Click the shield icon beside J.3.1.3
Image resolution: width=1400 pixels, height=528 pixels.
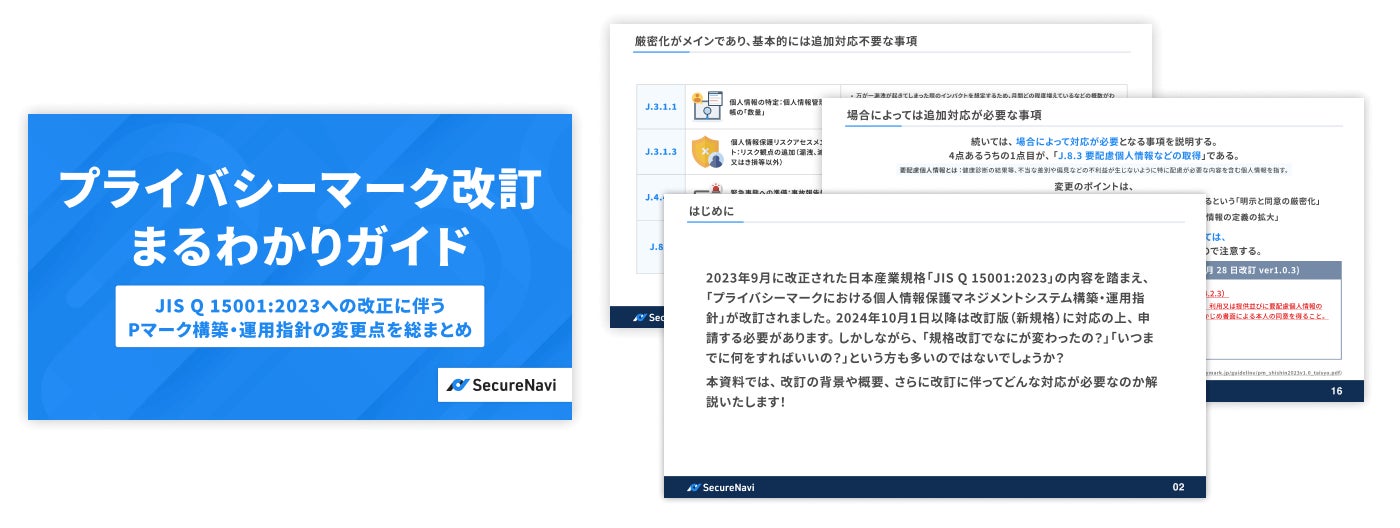point(708,150)
